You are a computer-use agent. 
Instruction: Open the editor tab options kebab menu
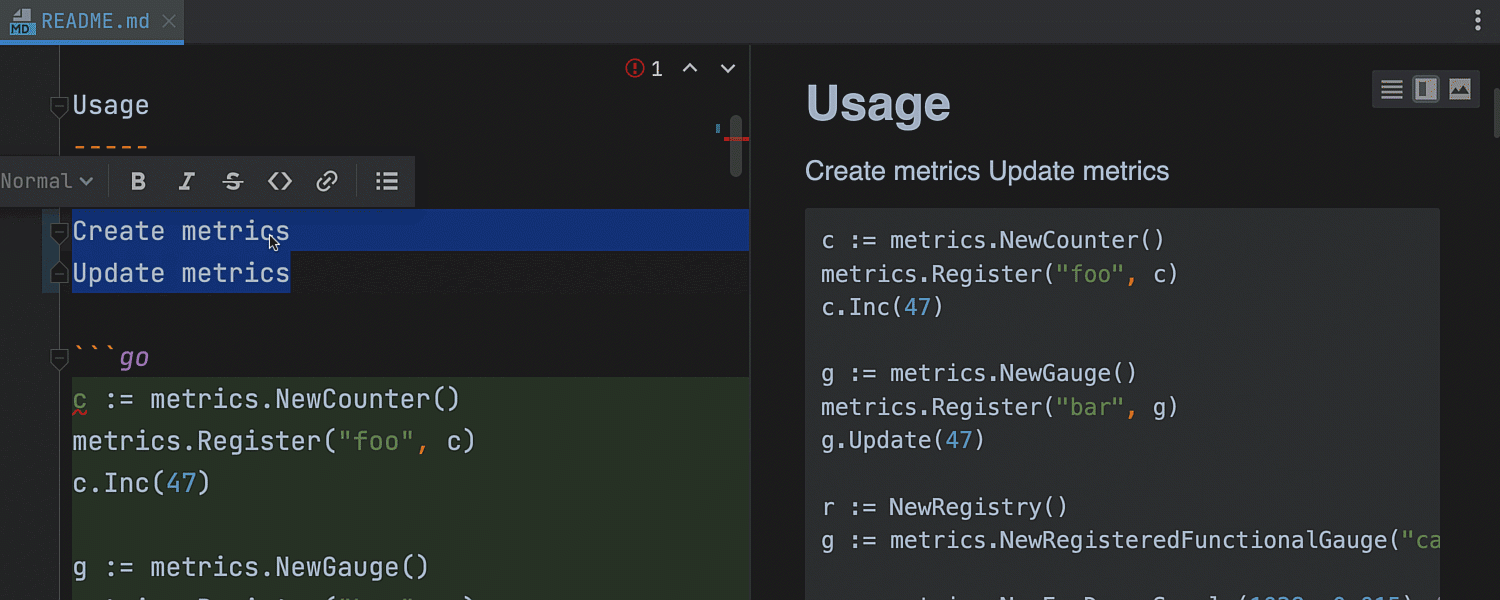click(1478, 21)
